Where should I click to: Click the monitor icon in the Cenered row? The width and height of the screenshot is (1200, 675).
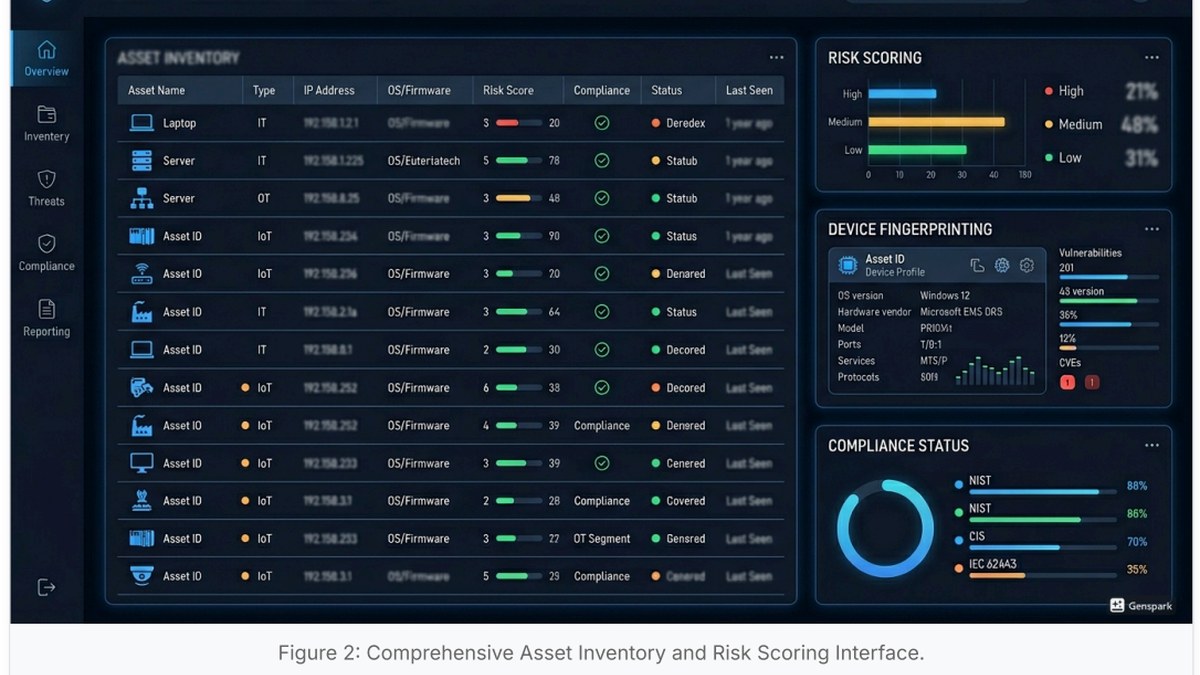coord(141,463)
